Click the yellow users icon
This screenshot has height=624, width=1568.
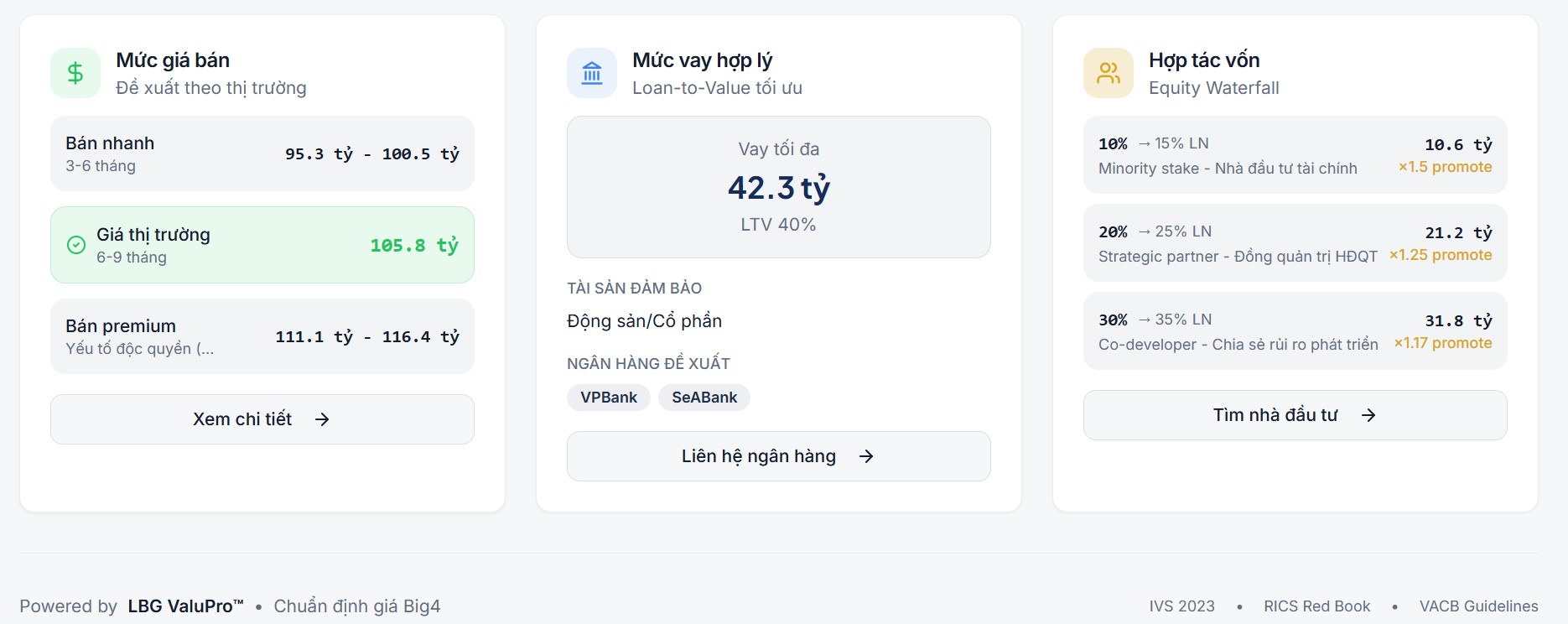(x=1109, y=74)
